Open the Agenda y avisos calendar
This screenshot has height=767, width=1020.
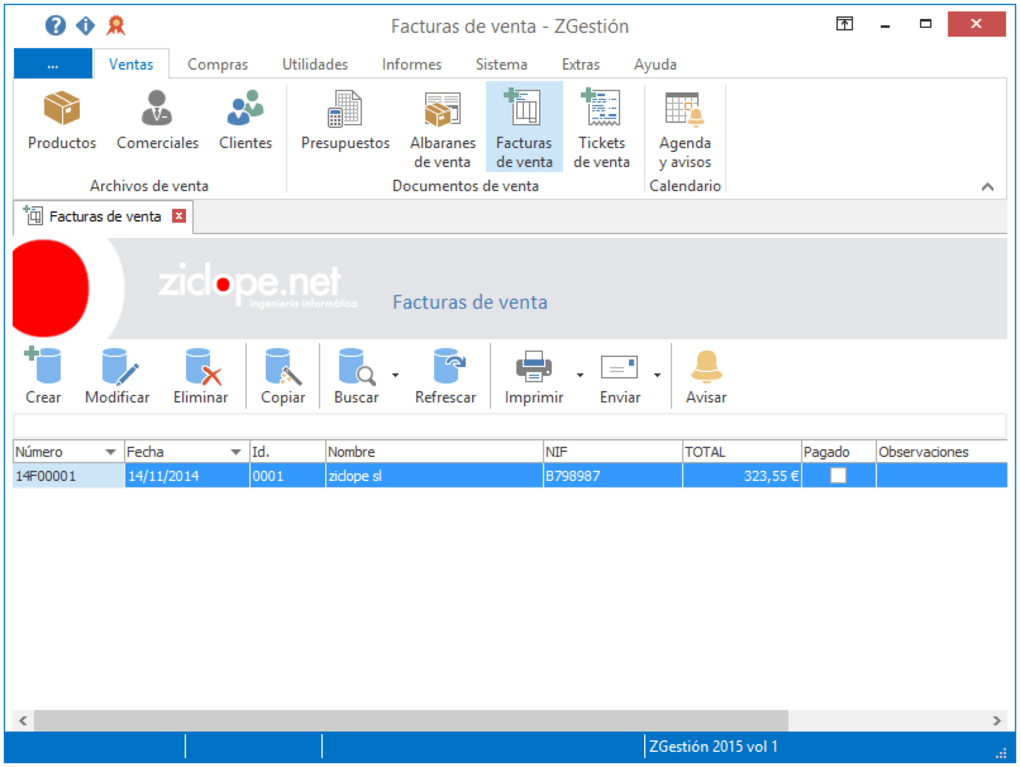[x=685, y=118]
